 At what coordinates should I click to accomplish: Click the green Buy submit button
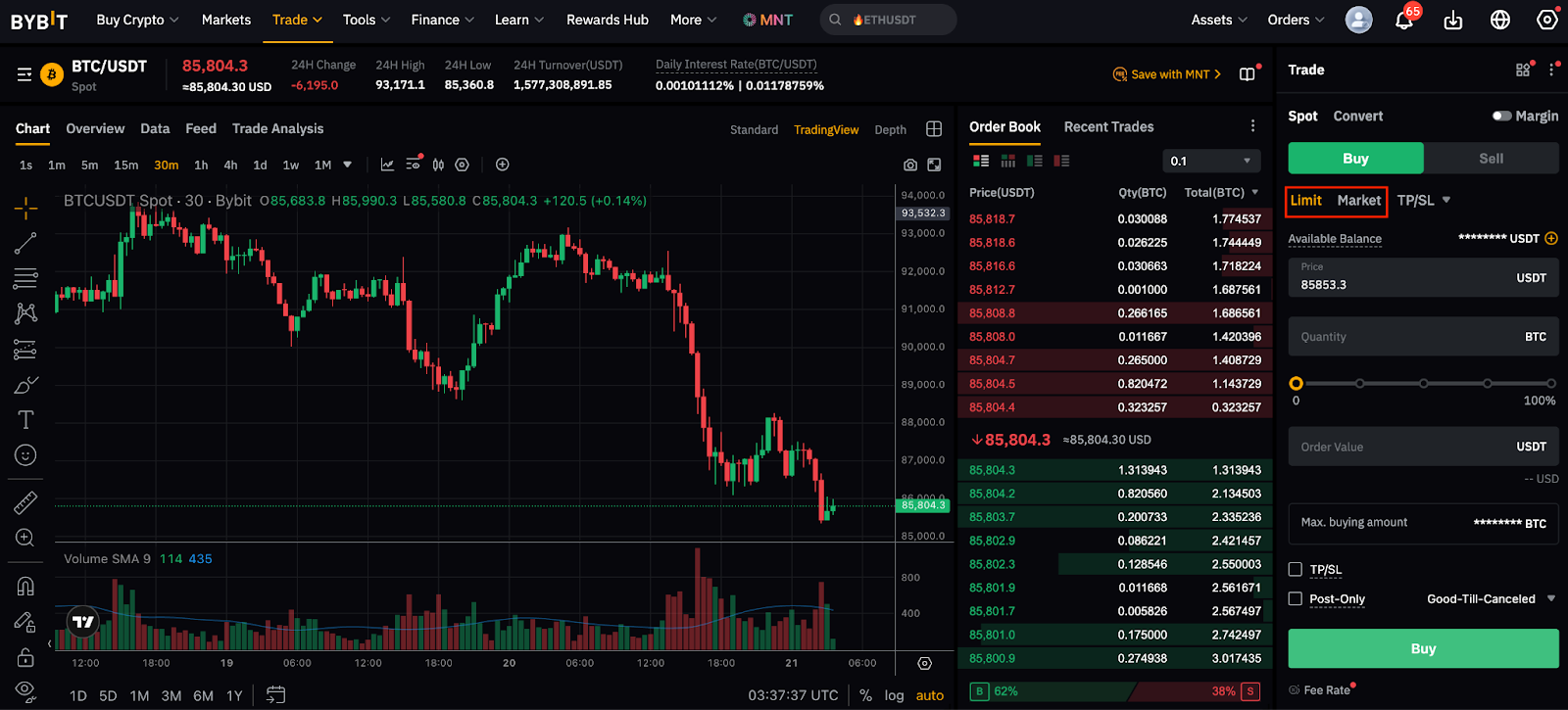[x=1423, y=648]
